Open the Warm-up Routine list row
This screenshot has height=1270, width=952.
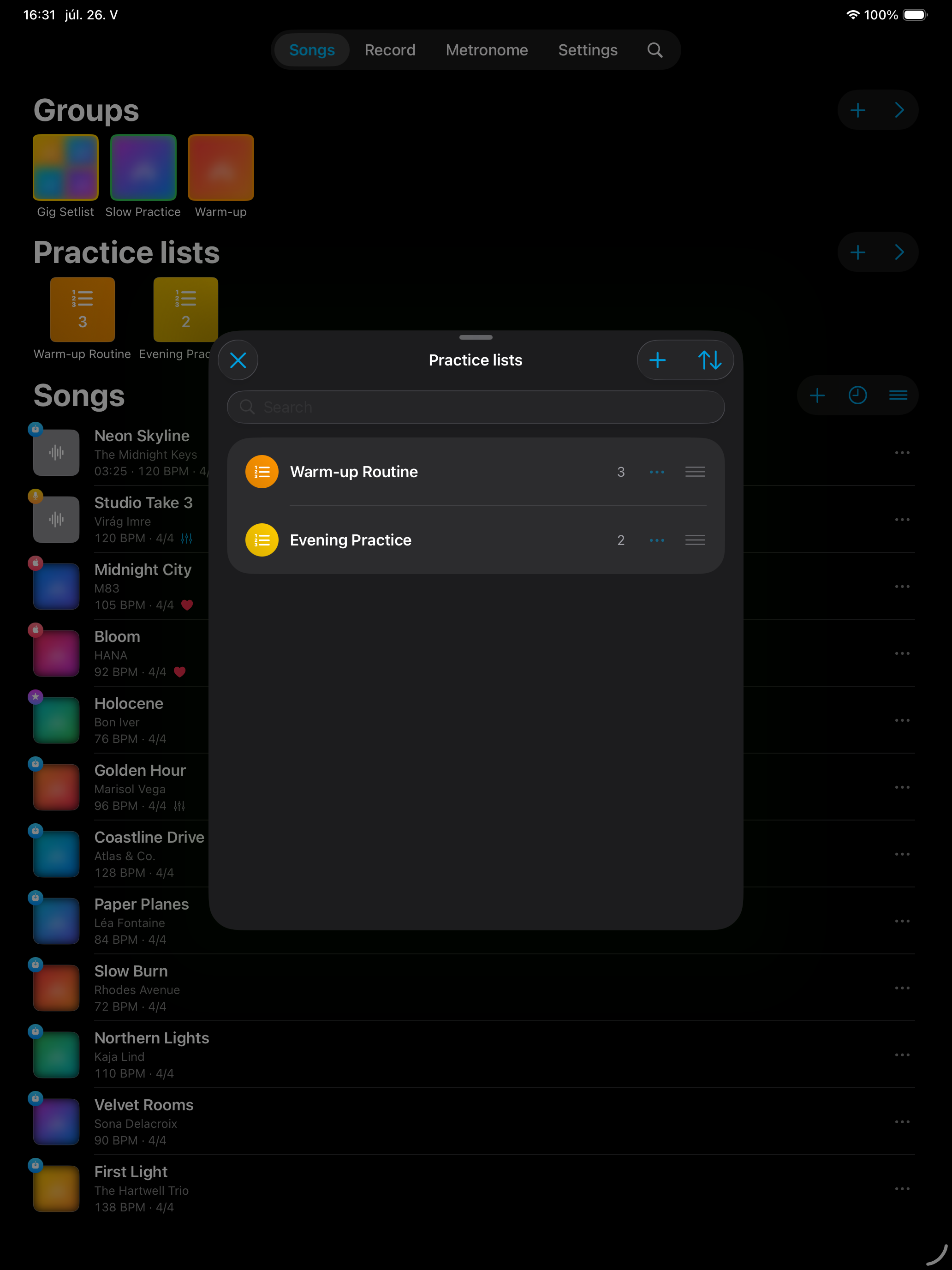pyautogui.click(x=476, y=472)
